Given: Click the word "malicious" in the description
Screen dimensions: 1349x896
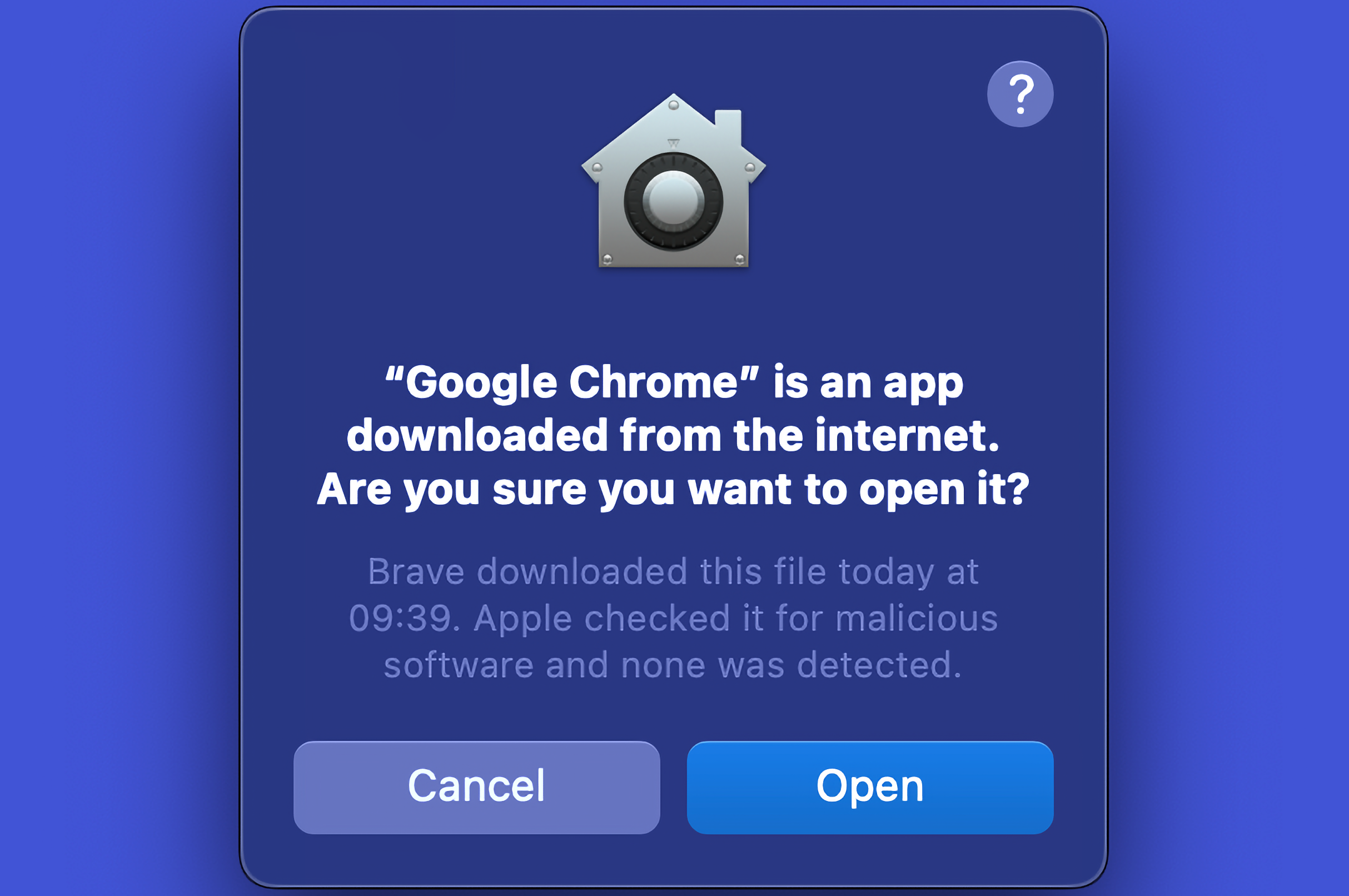Looking at the screenshot, I should [917, 618].
